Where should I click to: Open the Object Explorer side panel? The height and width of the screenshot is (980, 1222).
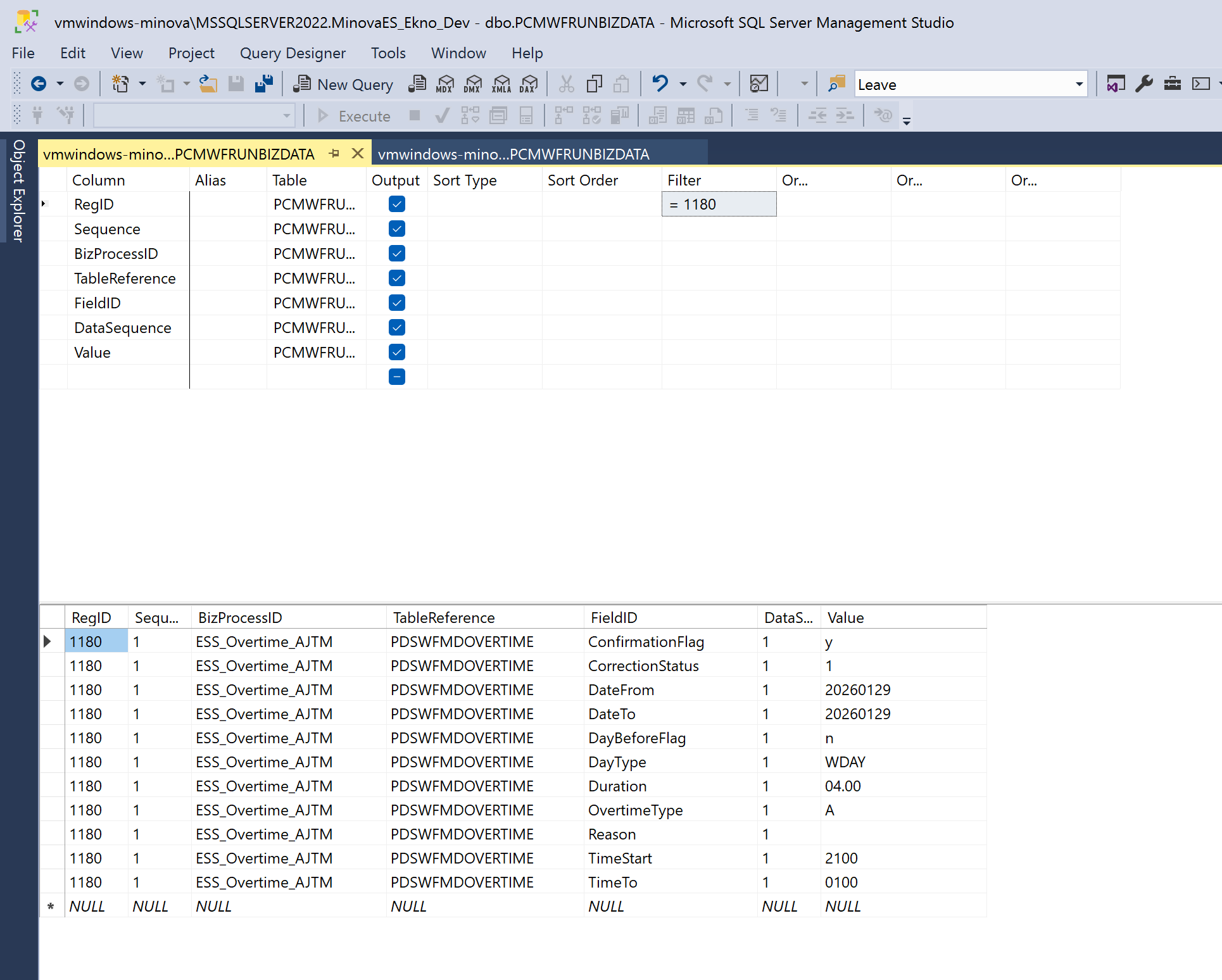18,191
